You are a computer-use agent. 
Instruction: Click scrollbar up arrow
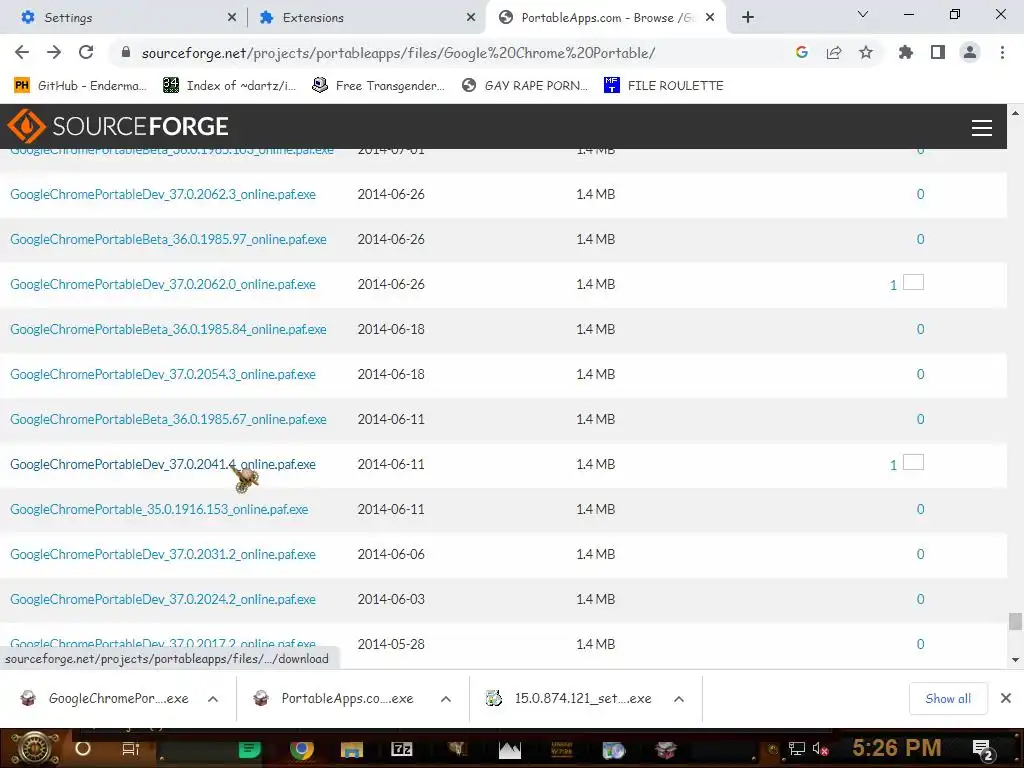tap(1015, 112)
